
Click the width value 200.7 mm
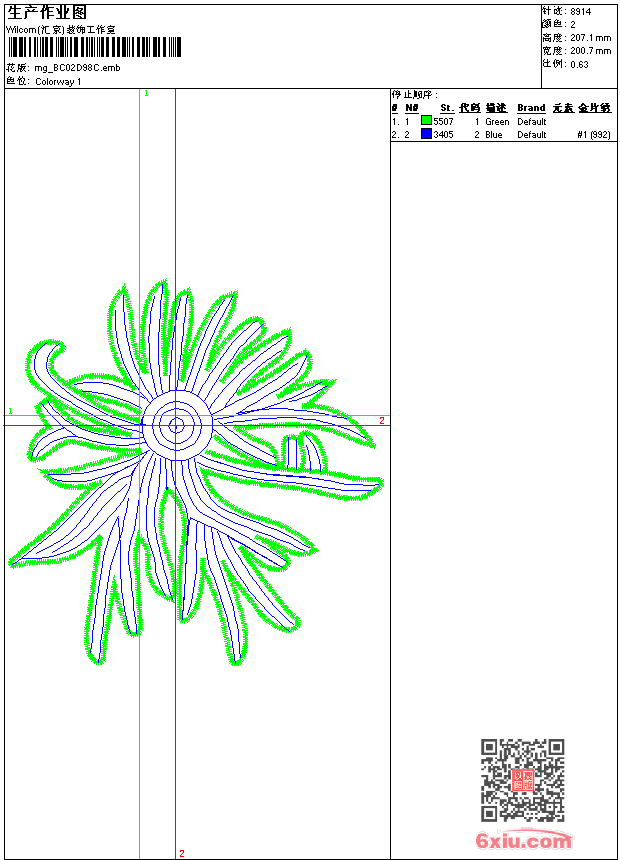coord(590,50)
